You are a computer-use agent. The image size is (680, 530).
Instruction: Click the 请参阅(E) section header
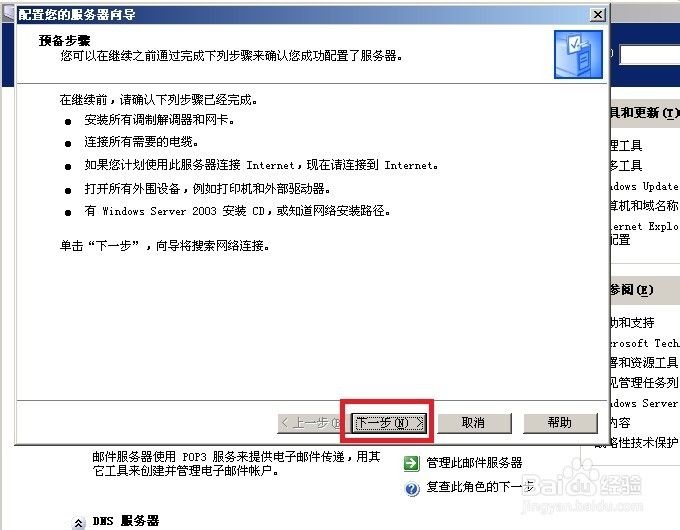pos(631,290)
